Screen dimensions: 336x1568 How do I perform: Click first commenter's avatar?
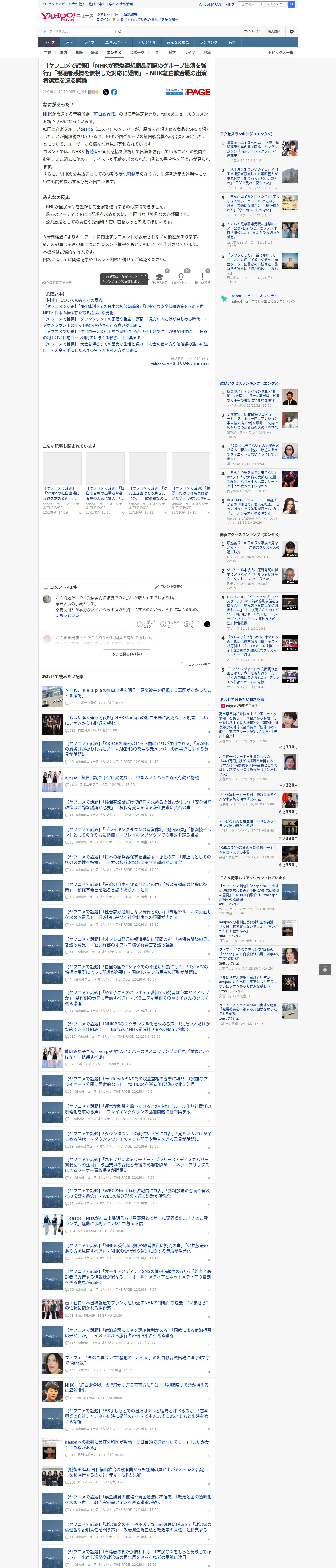(47, 599)
